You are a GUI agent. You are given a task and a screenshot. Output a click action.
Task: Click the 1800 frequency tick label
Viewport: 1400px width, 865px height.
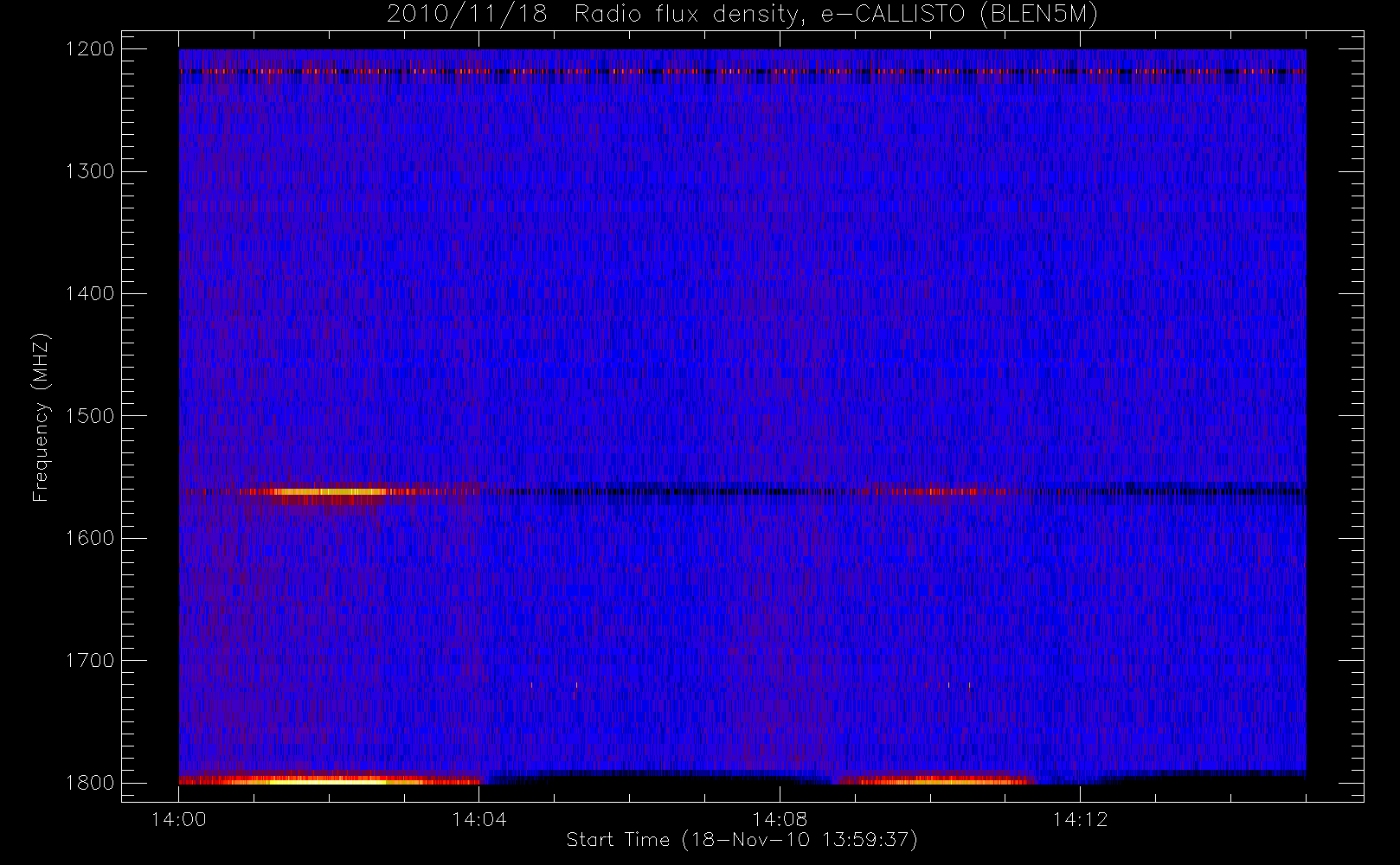[x=90, y=783]
